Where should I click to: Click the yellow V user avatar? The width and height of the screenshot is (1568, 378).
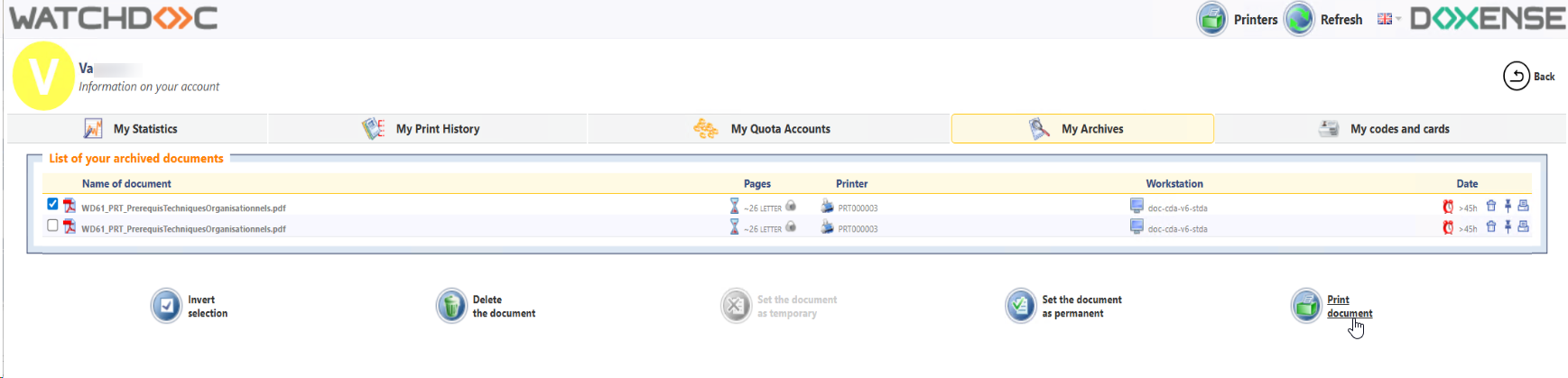(43, 76)
